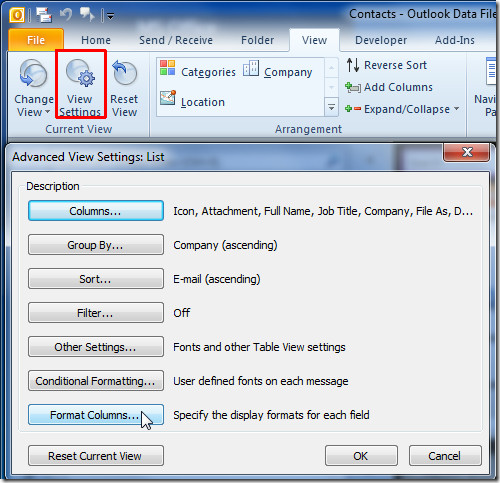The width and height of the screenshot is (500, 483).
Task: Open Customize Quick Access Toolbar dropdown
Action: 110,15
